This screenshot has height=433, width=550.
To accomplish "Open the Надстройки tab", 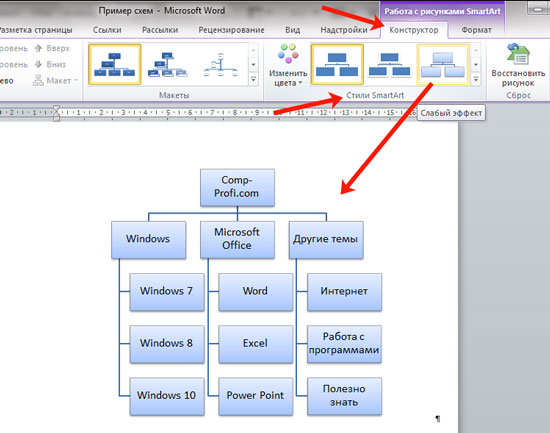I will pyautogui.click(x=344, y=30).
